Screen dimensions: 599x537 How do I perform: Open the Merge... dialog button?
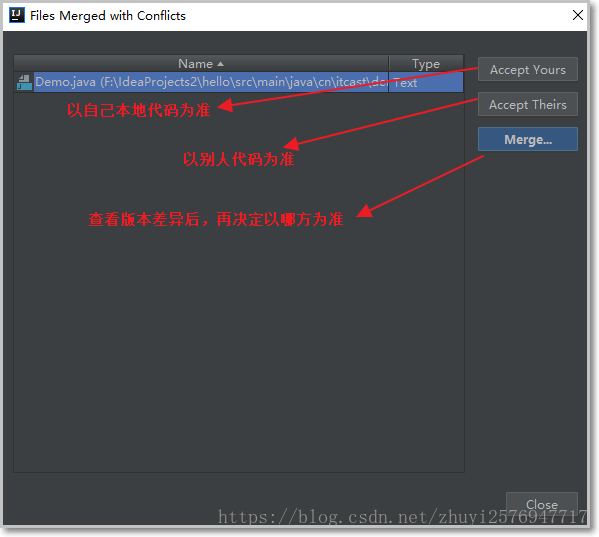pos(528,139)
